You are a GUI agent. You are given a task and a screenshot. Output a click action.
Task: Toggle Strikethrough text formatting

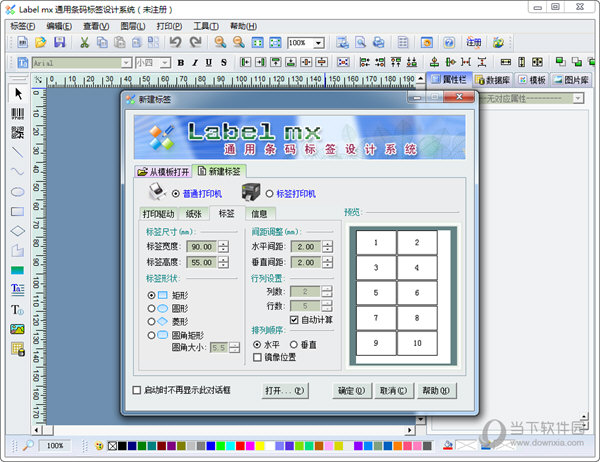(223, 62)
